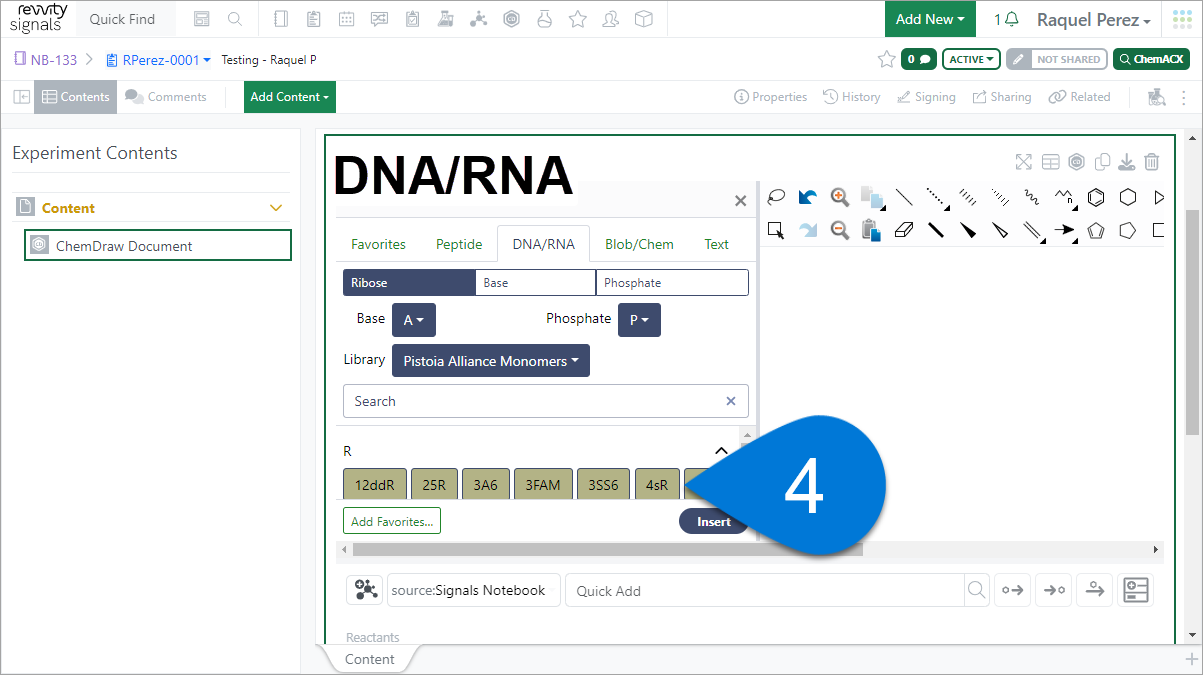Click the Add Favorites button
The width and height of the screenshot is (1203, 675).
392,521
